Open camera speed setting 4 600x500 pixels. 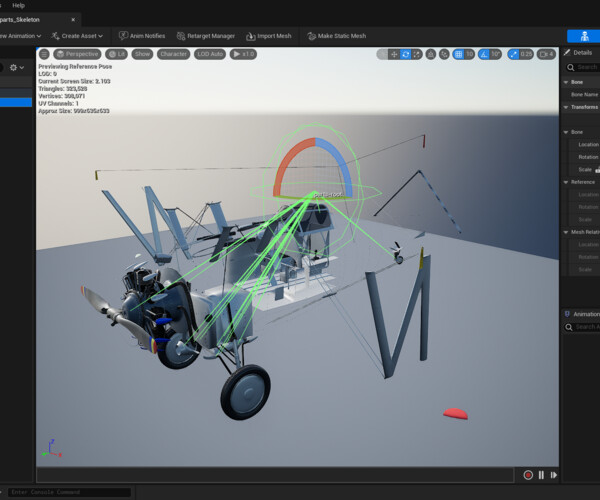tap(546, 54)
